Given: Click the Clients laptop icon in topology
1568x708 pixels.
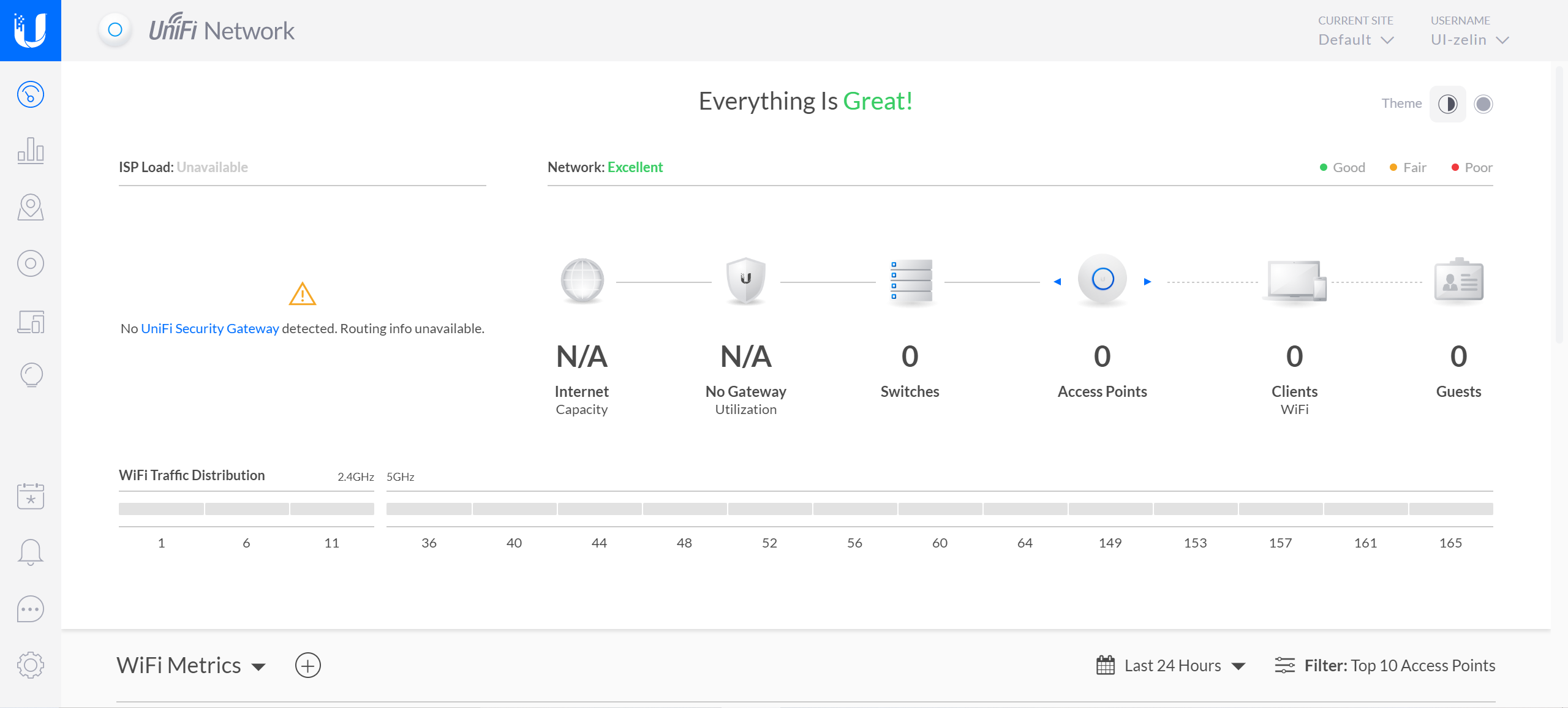Looking at the screenshot, I should [x=1295, y=281].
